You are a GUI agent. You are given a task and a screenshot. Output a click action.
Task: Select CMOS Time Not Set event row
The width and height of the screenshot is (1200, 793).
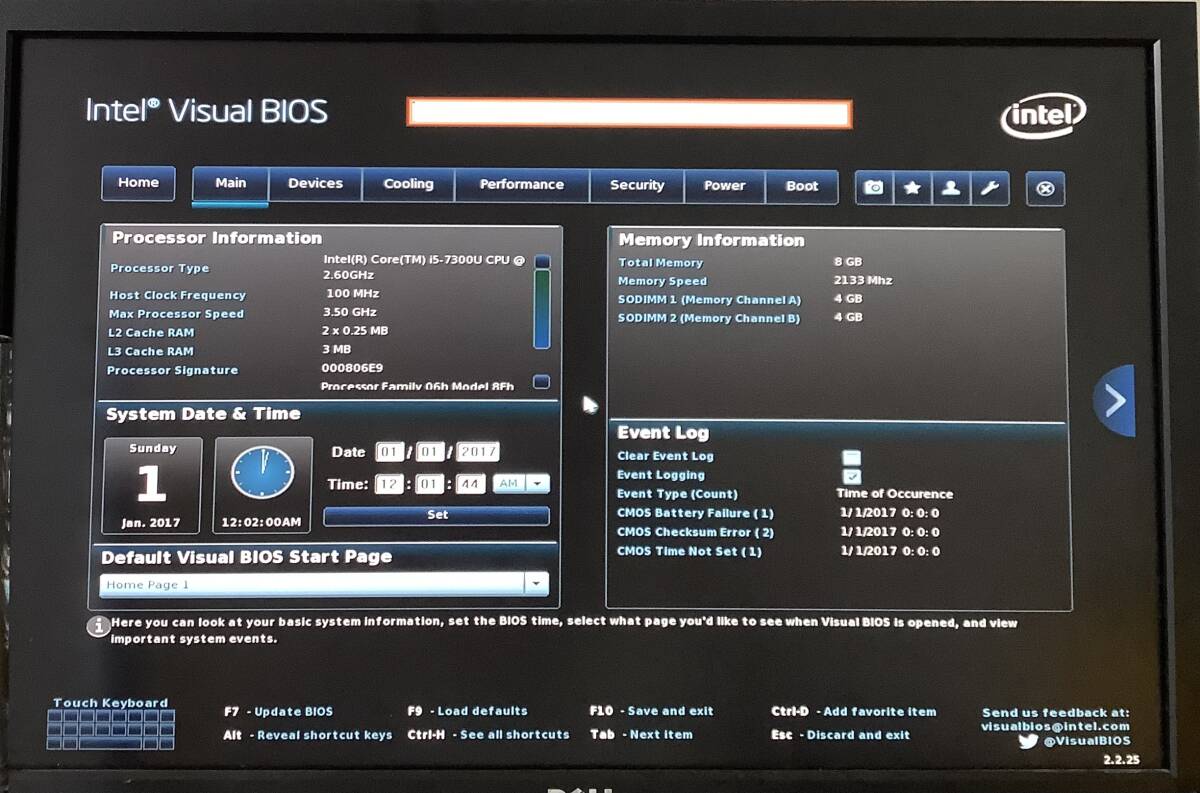pos(778,551)
